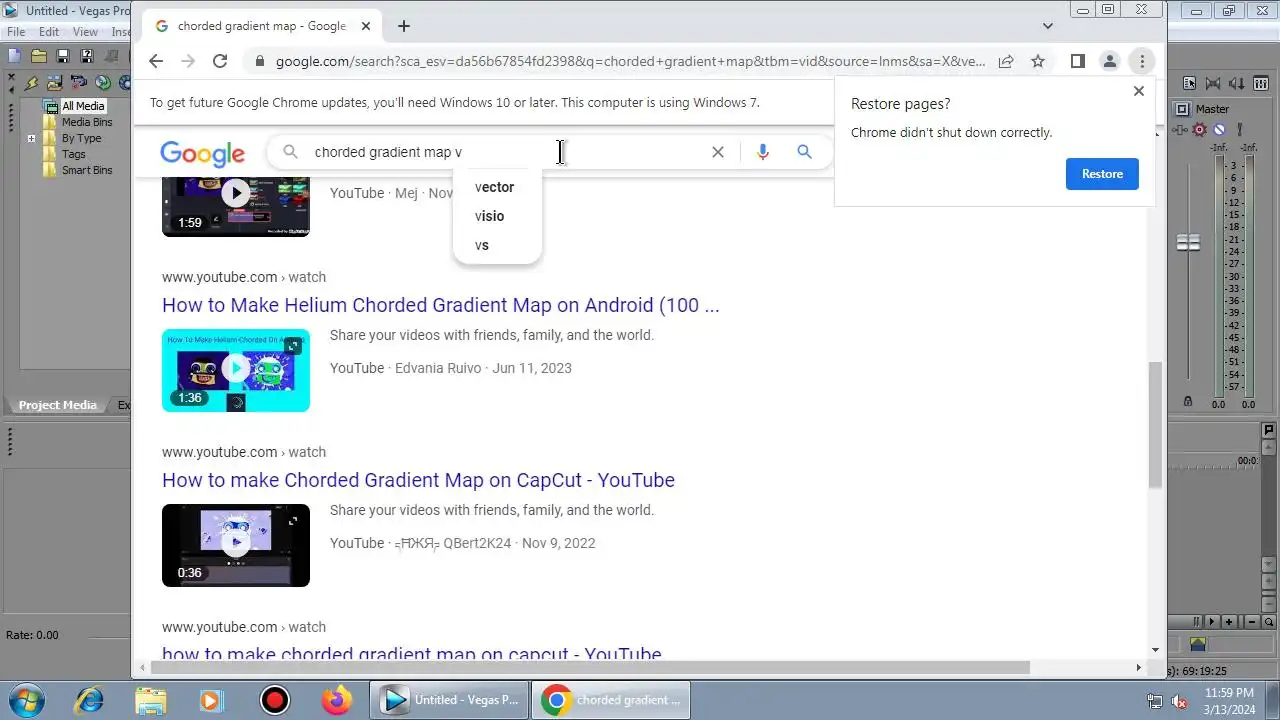Play the 1:36 video thumbnail
Screen dimensions: 1280x720
pos(236,370)
